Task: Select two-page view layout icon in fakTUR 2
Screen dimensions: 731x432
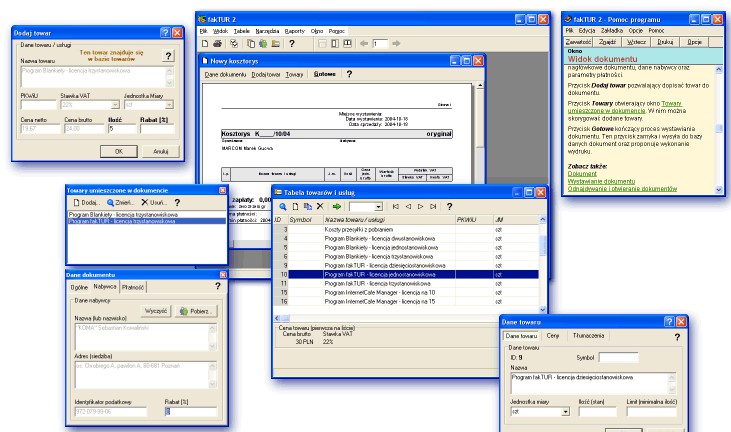Action: [x=335, y=44]
